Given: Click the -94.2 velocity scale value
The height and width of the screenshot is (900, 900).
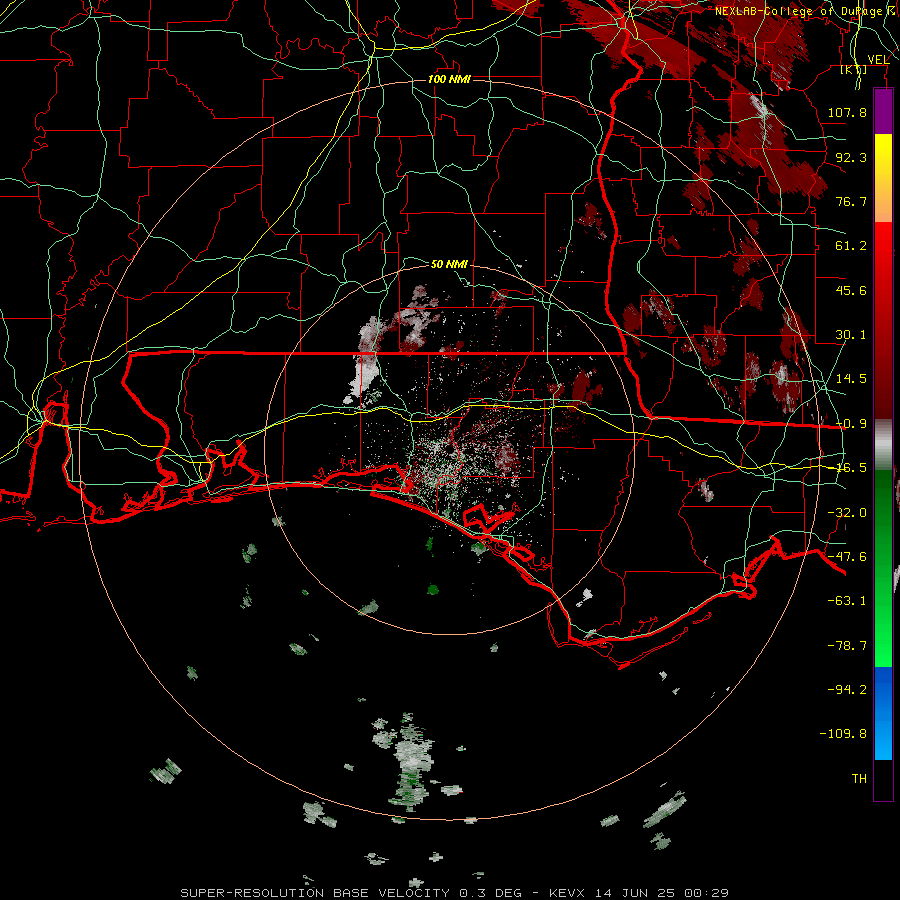Looking at the screenshot, I should (847, 690).
